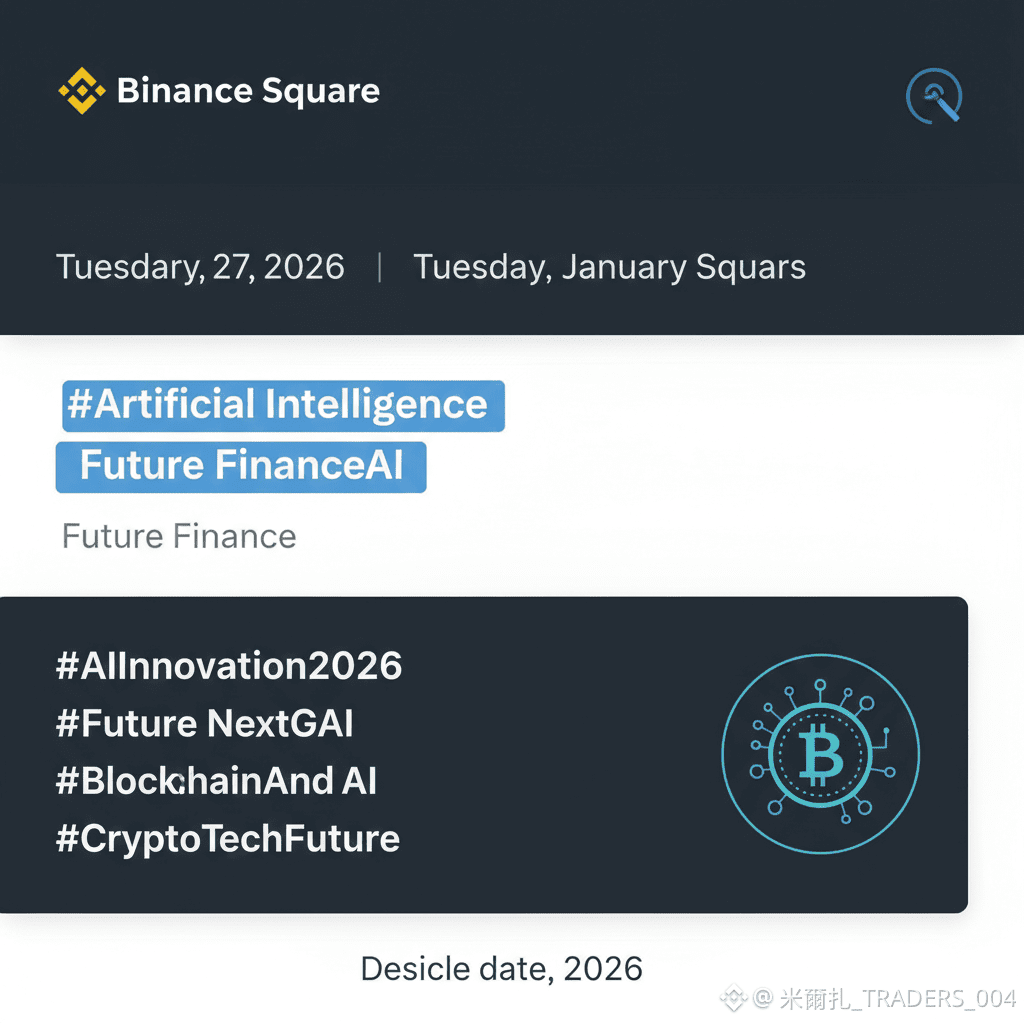Click the yellow Binance diamond logo

(81, 91)
